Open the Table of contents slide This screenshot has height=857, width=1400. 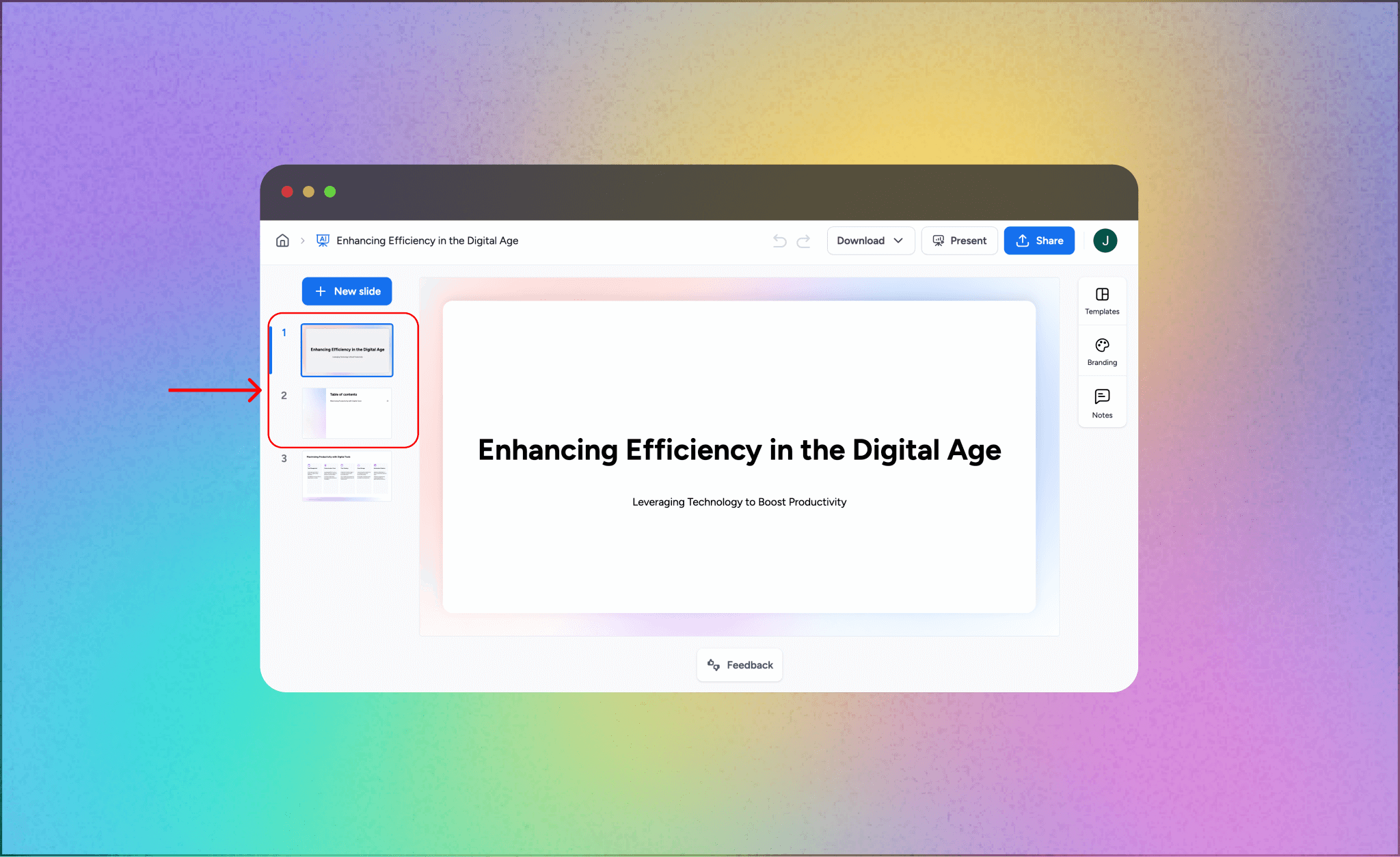click(347, 413)
